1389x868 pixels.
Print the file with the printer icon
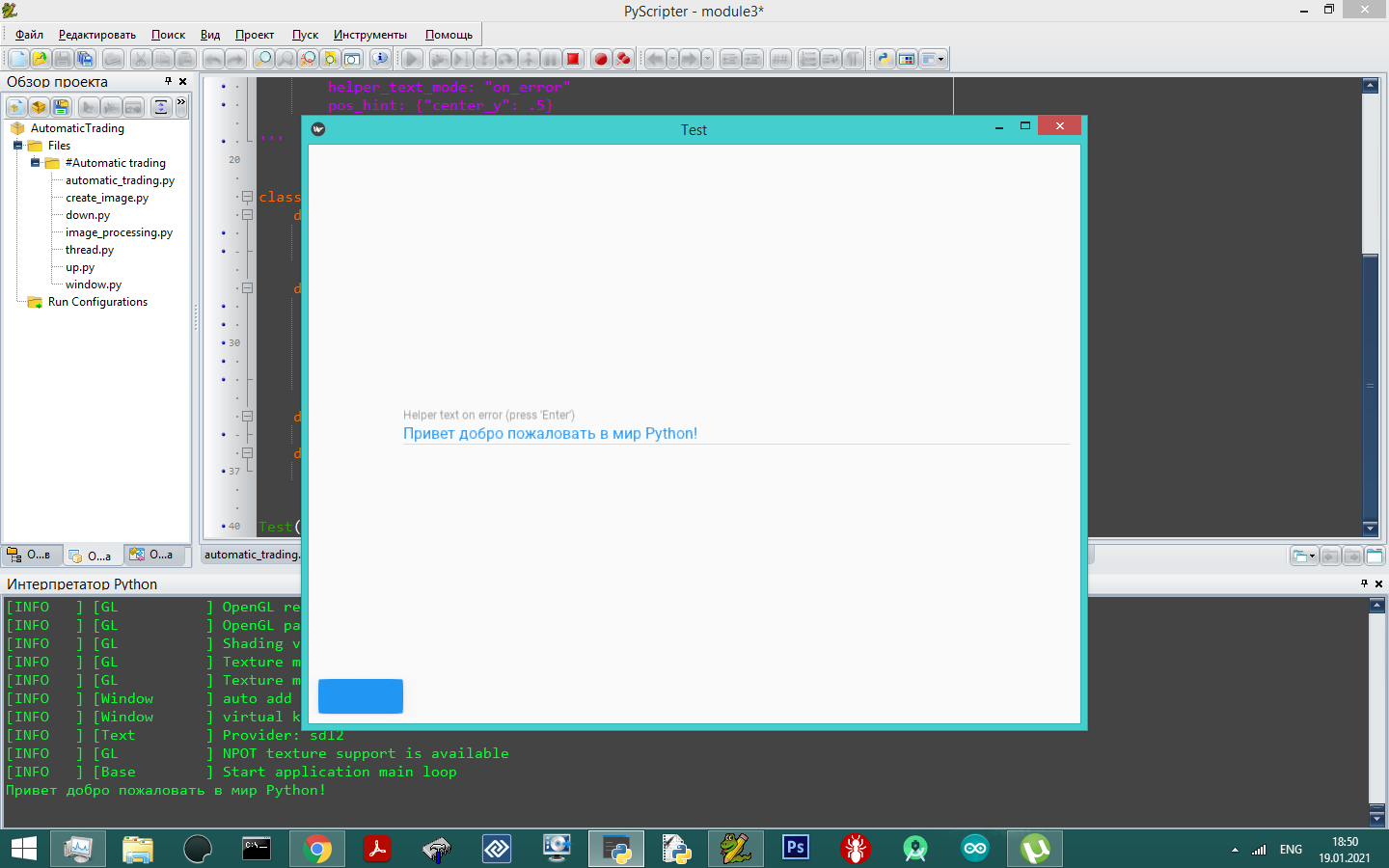113,59
